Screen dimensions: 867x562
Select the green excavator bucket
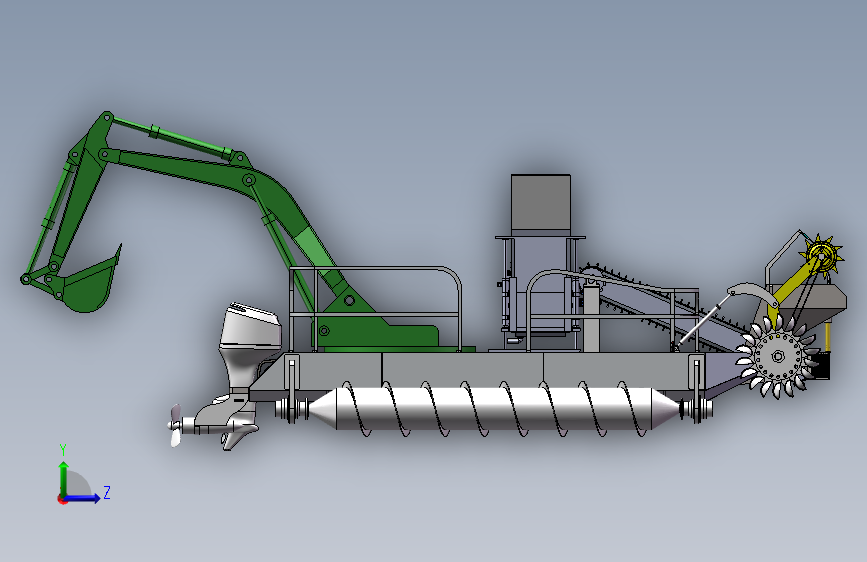(91, 283)
